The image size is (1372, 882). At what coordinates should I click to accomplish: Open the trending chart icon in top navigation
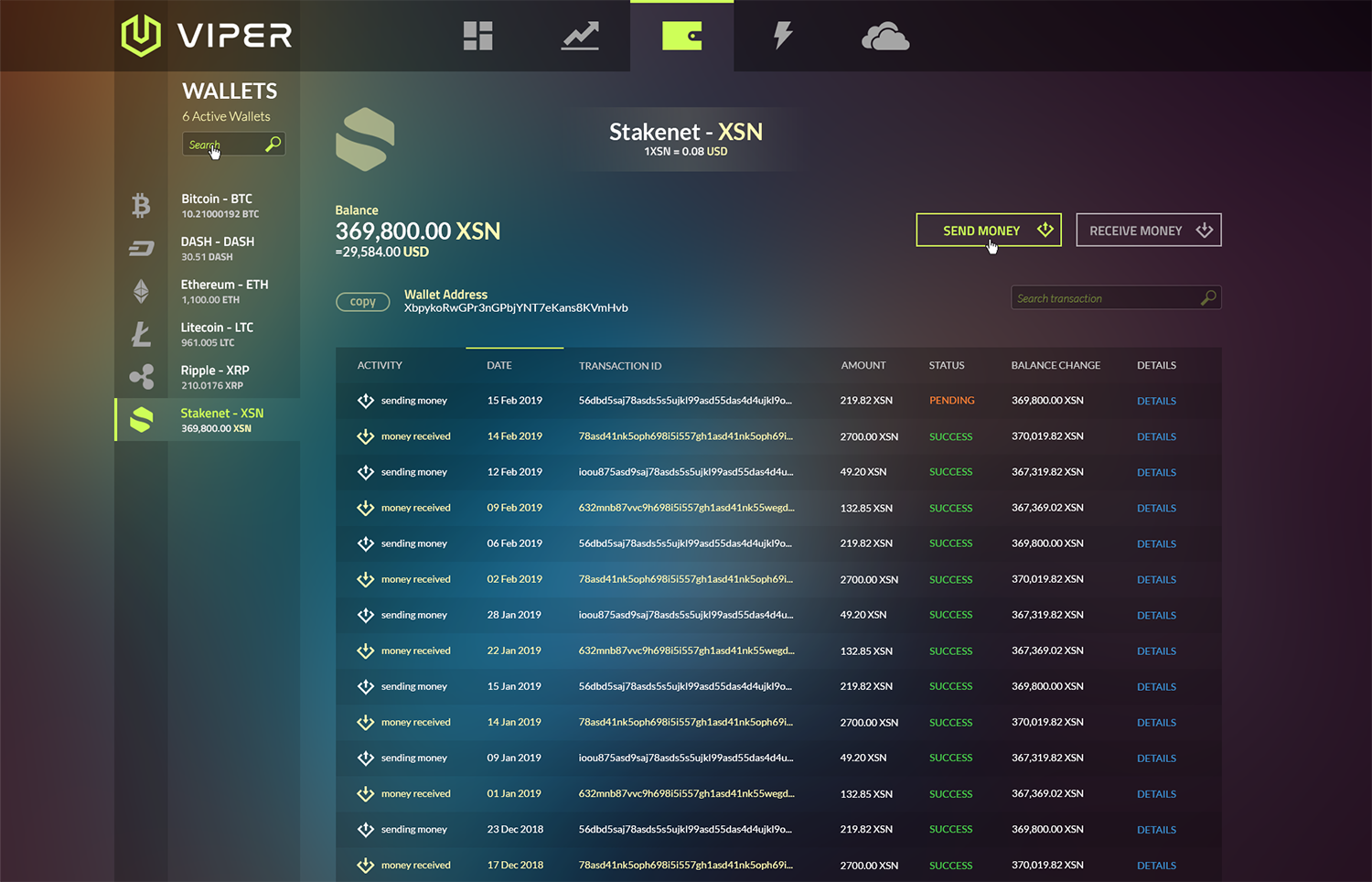pos(580,36)
